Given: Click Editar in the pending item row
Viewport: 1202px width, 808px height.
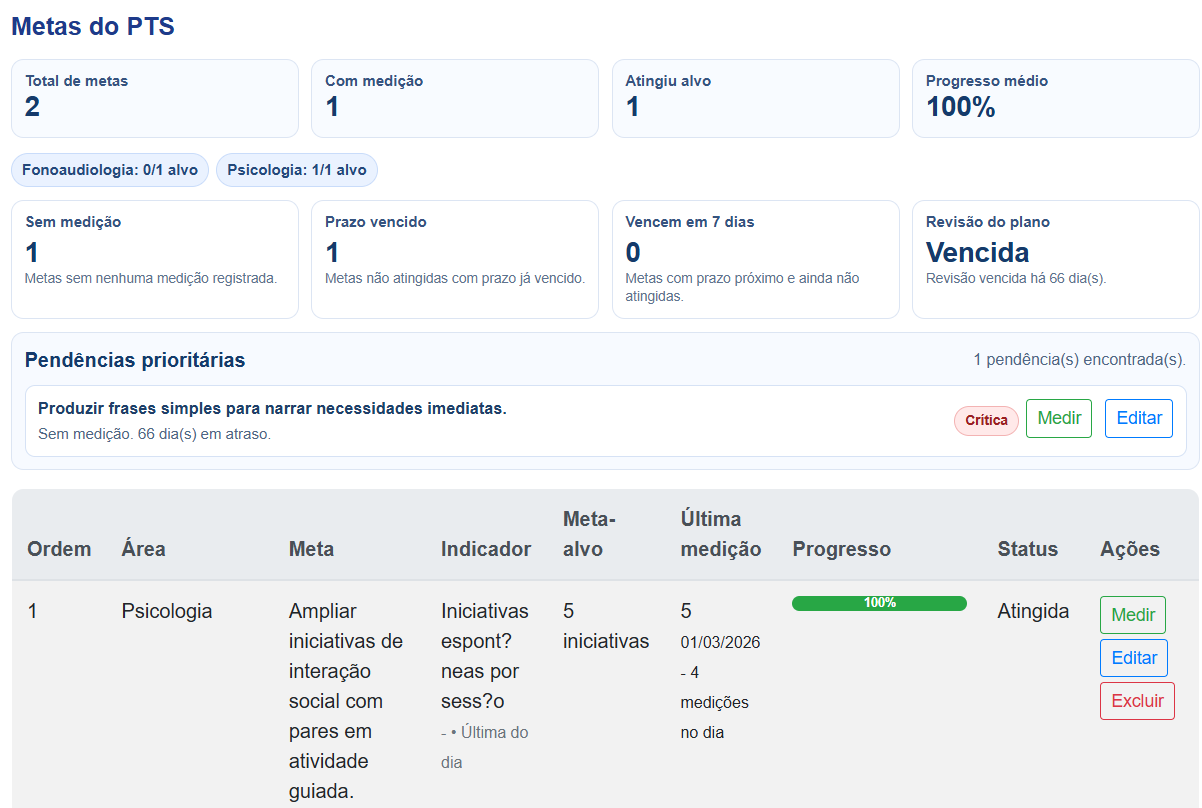Looking at the screenshot, I should (x=1139, y=418).
